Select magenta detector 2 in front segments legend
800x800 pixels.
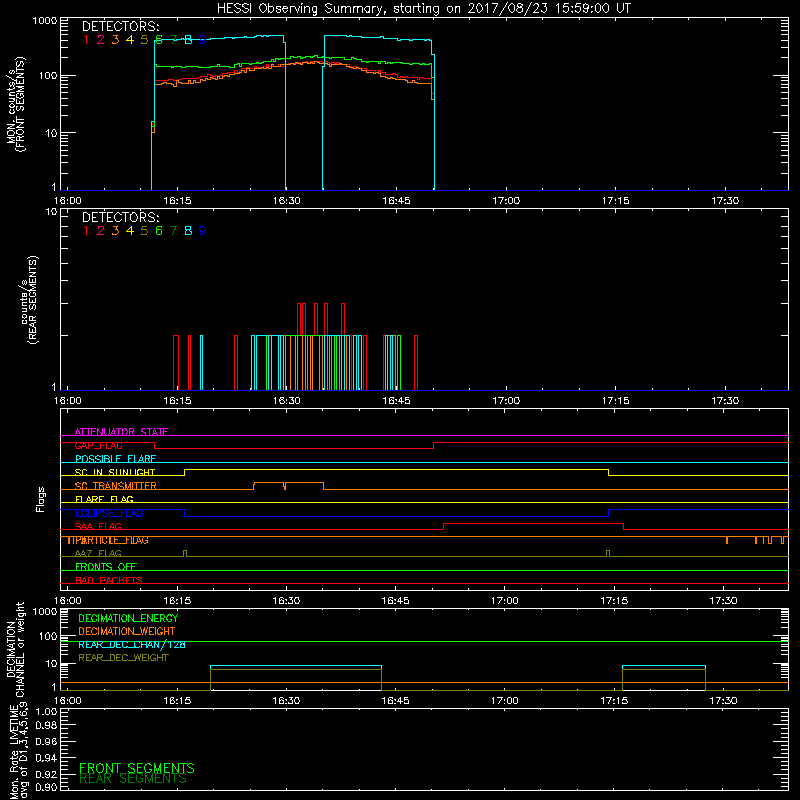(101, 40)
